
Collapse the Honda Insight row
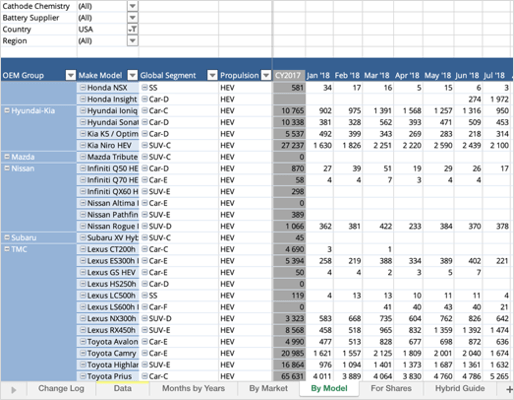[83, 99]
